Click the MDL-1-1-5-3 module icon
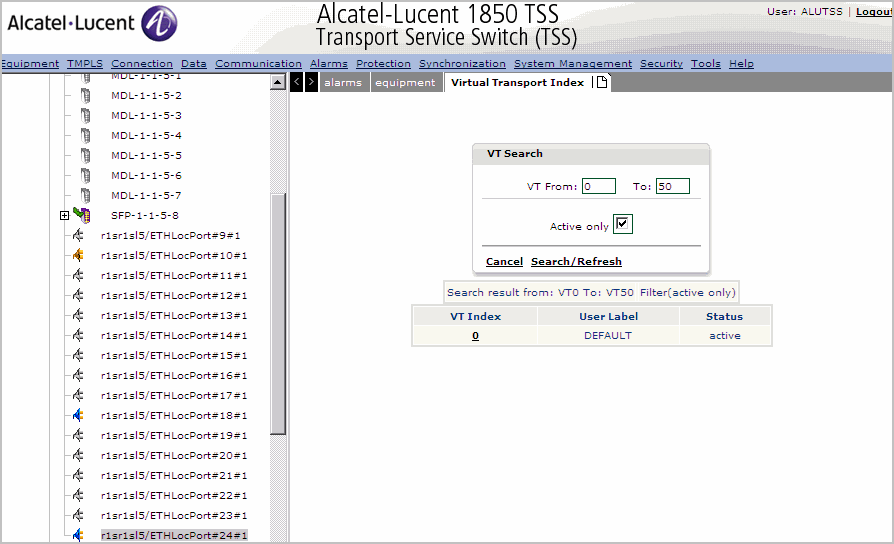The image size is (894, 544). coord(86,115)
